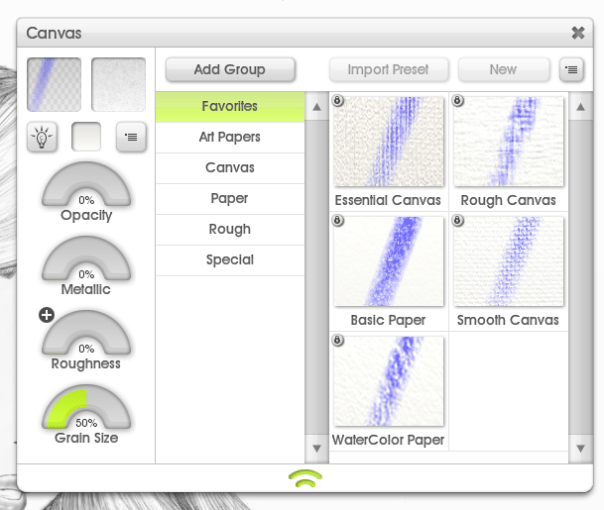Click the green signal icon at panel bottom
The image size is (604, 510).
(305, 478)
